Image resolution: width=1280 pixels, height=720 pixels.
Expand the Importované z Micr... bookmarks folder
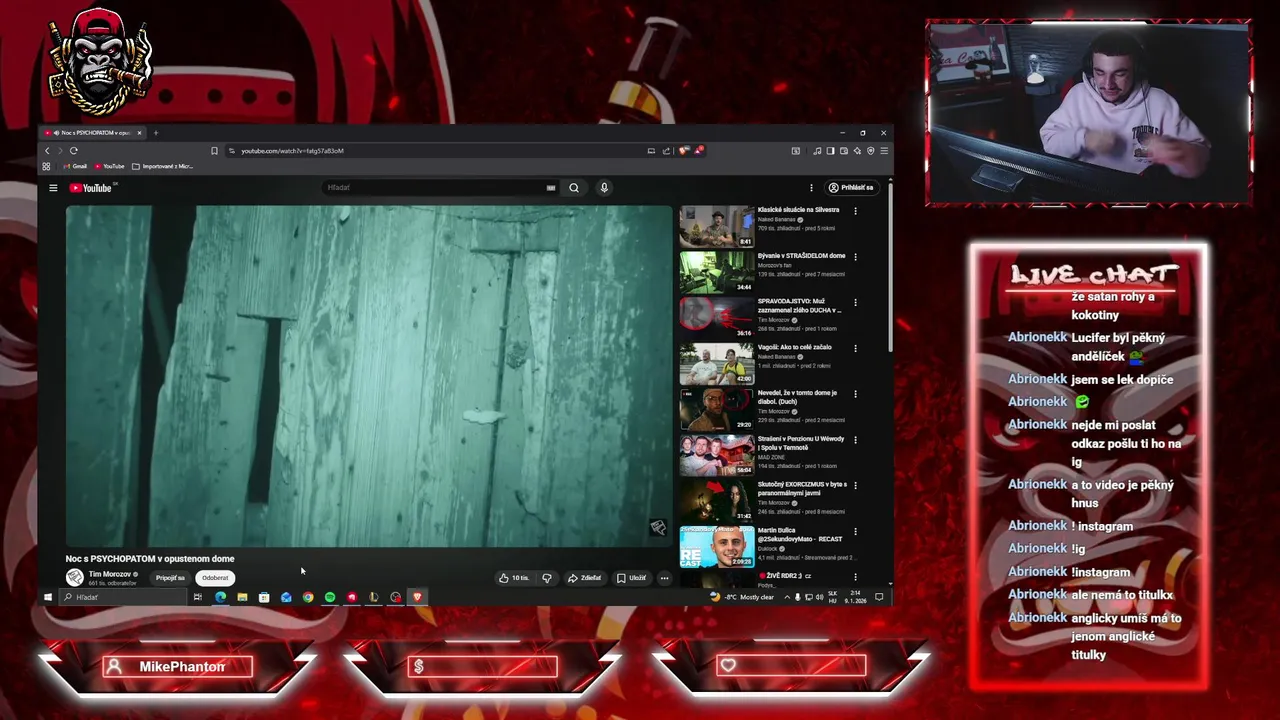(x=163, y=166)
